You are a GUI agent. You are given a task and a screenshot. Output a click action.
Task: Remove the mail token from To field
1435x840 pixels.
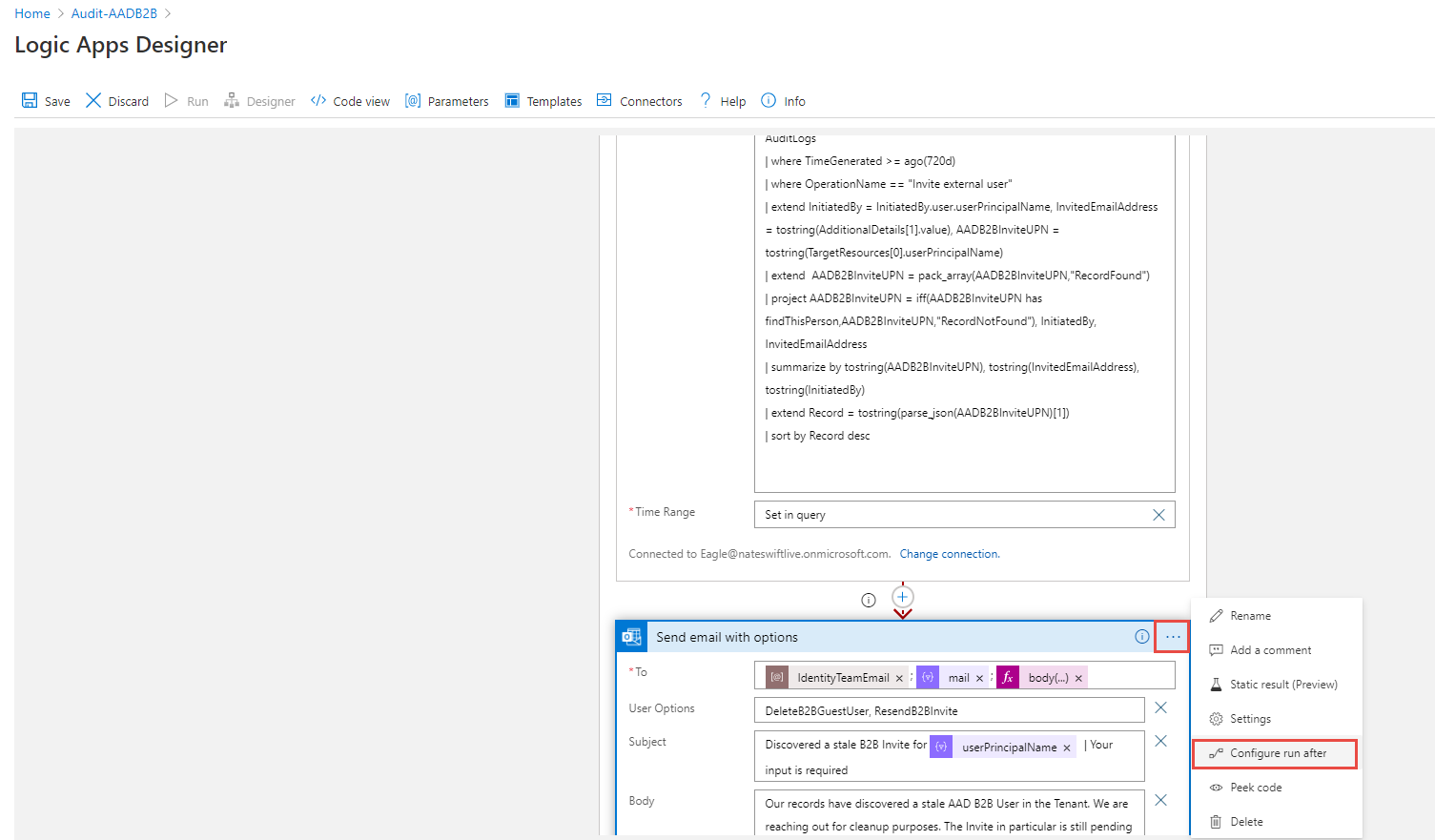pyautogui.click(x=979, y=679)
